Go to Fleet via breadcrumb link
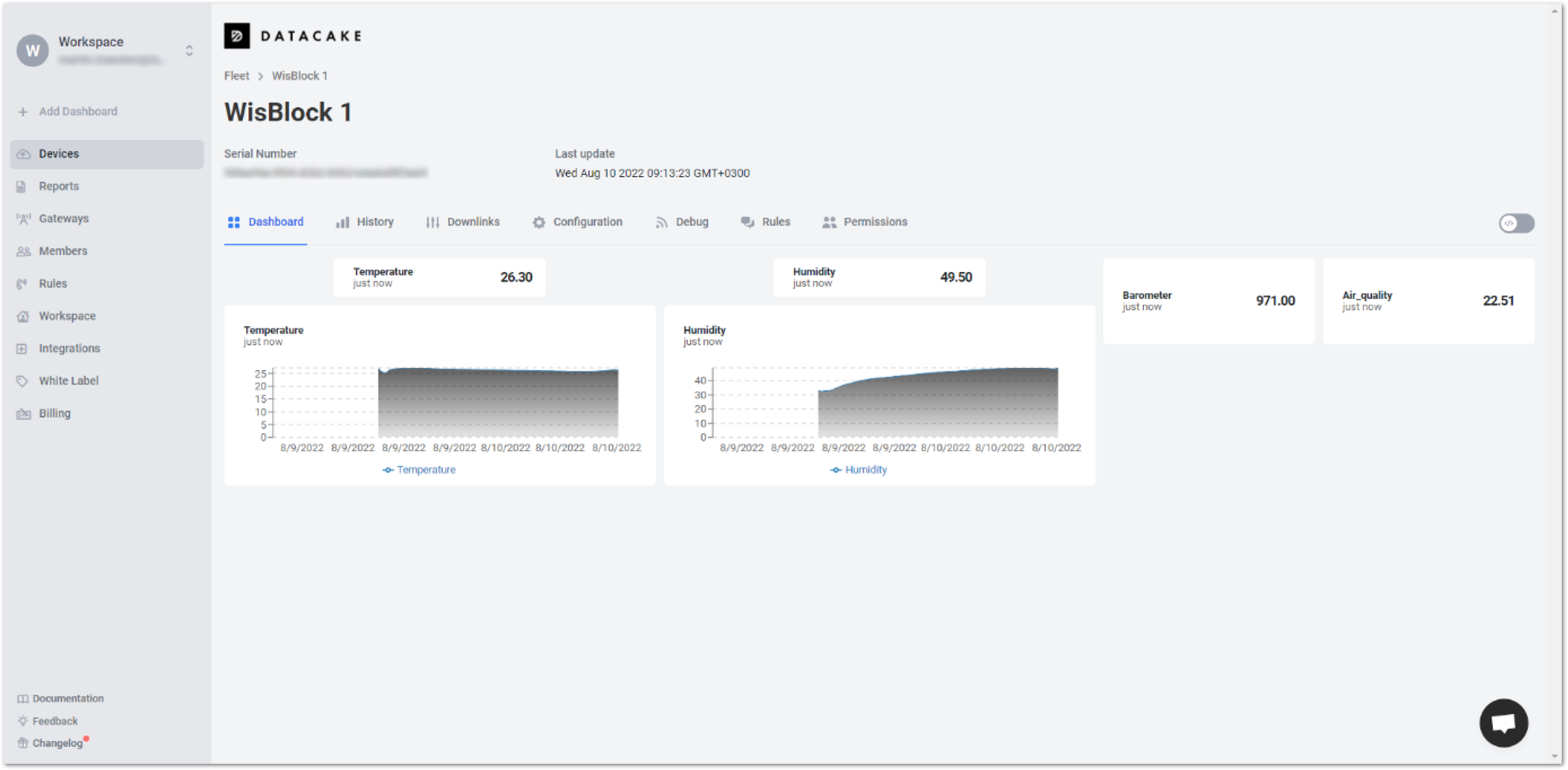1568x770 pixels. coord(236,76)
